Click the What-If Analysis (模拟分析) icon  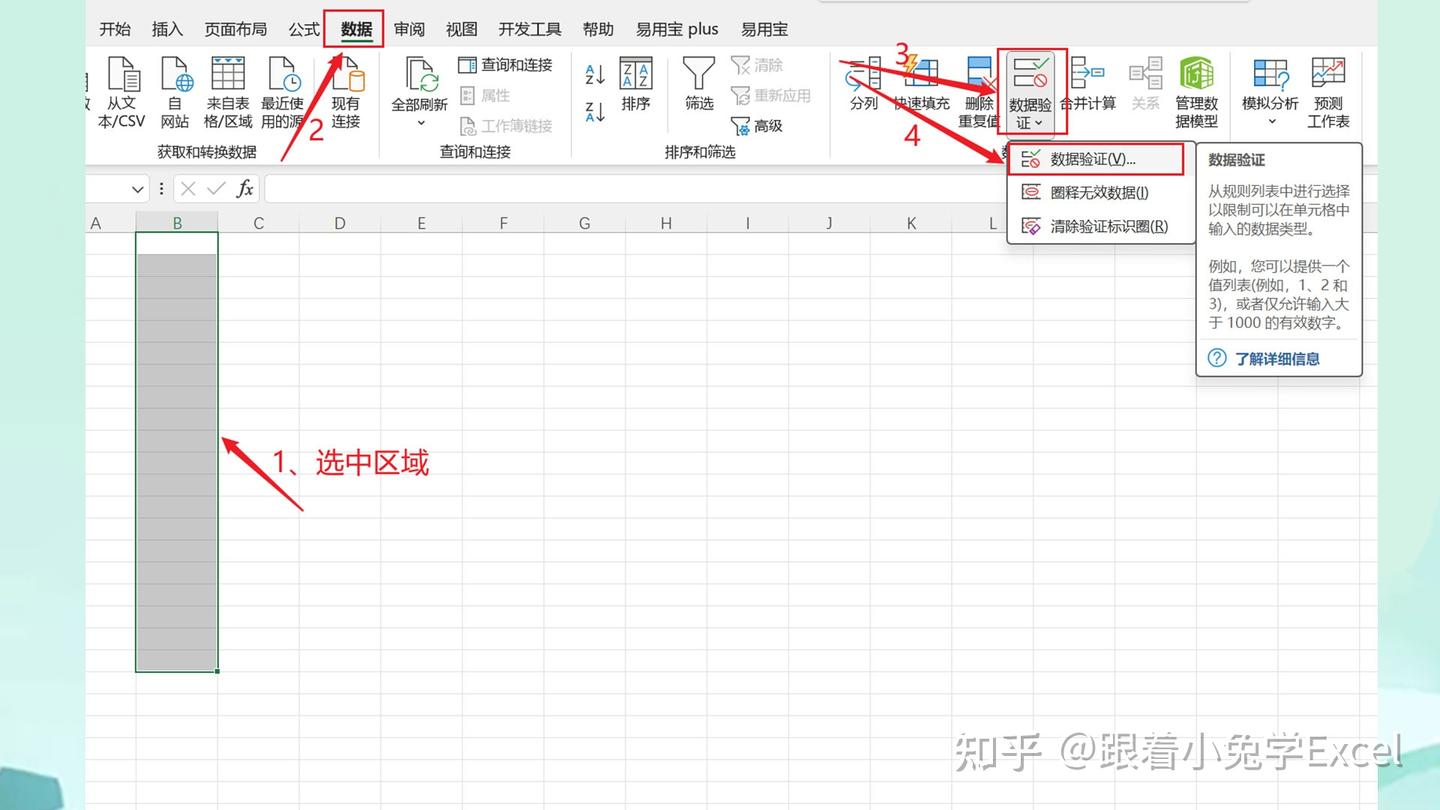[x=1271, y=75]
